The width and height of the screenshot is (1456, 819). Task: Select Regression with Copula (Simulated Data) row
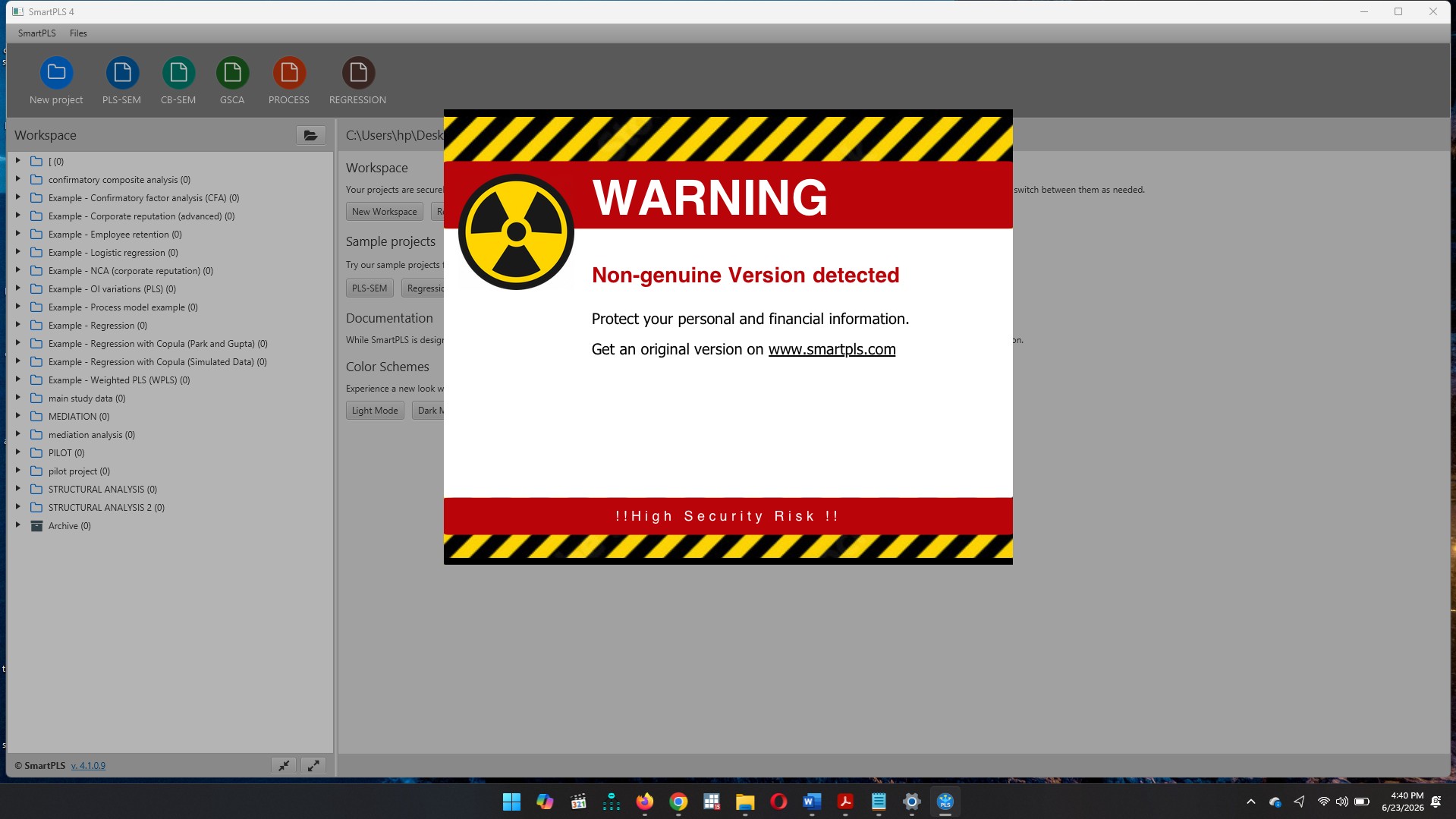tap(170, 362)
